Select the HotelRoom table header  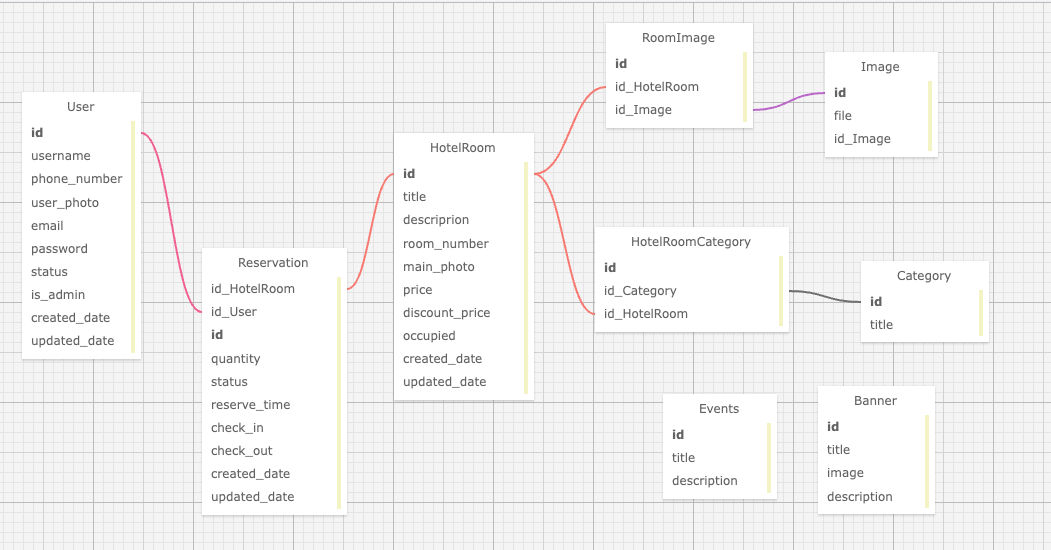coord(462,147)
